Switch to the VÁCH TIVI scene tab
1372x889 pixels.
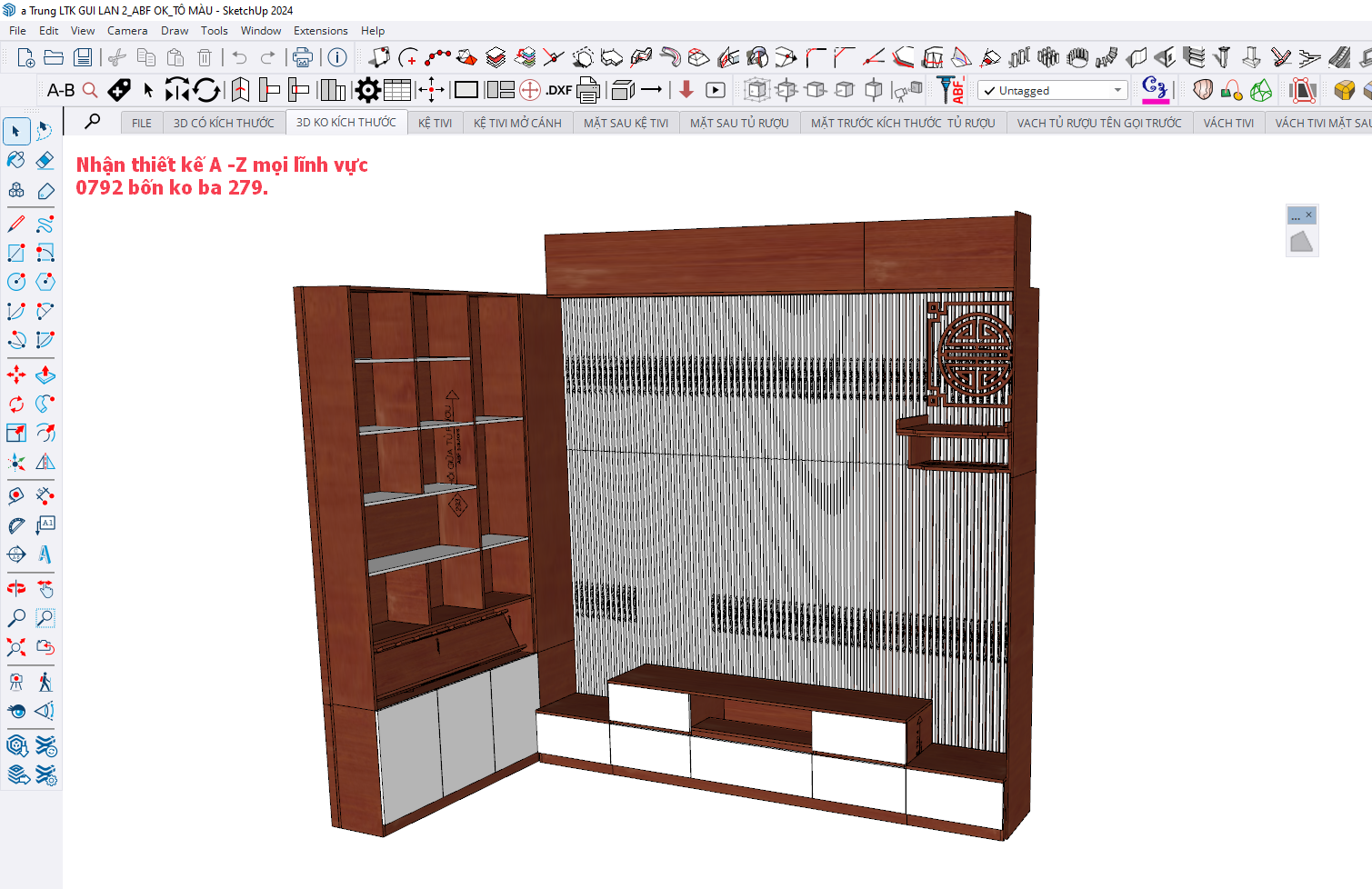[x=1227, y=123]
